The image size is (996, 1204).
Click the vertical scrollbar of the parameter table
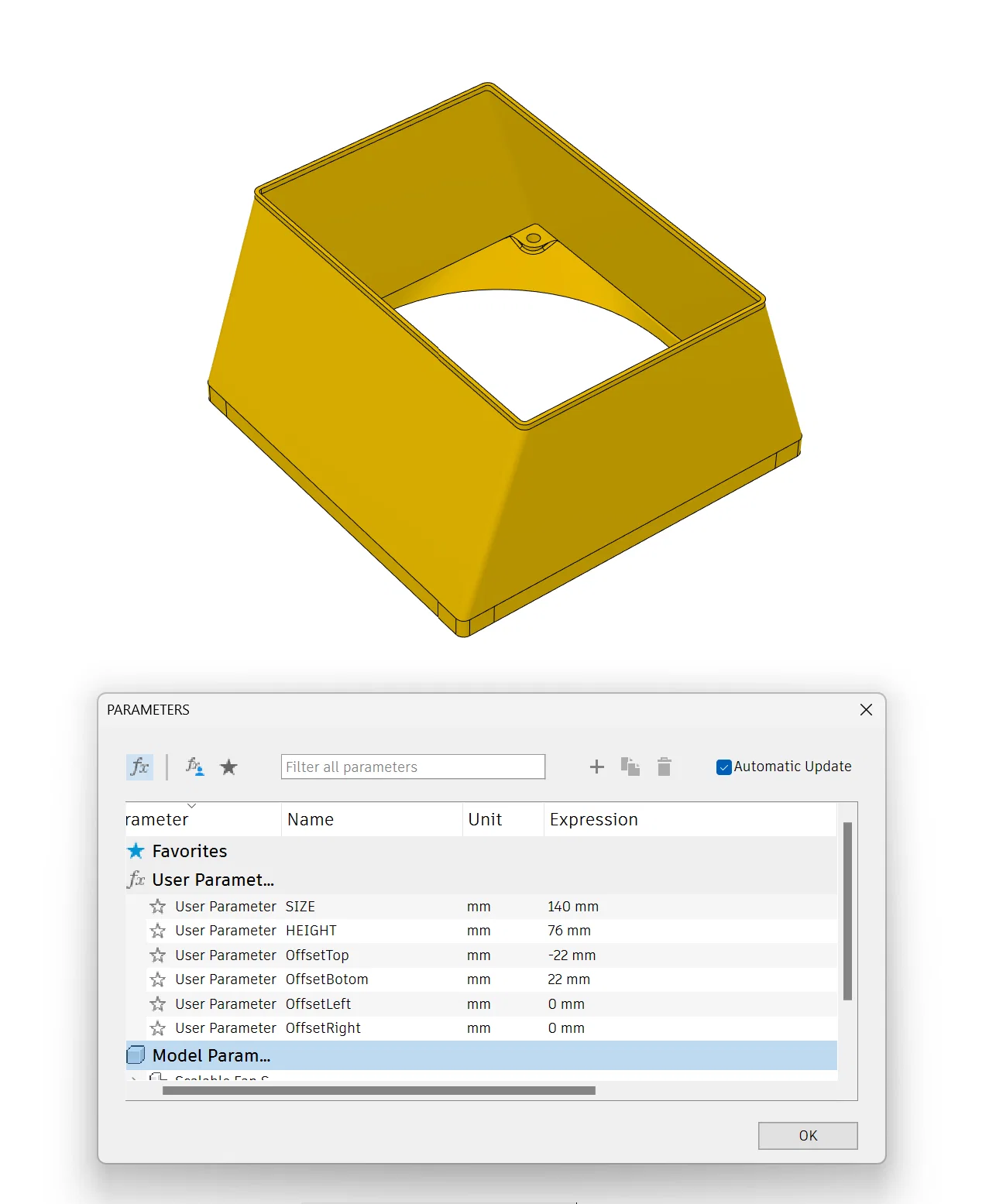tap(847, 911)
